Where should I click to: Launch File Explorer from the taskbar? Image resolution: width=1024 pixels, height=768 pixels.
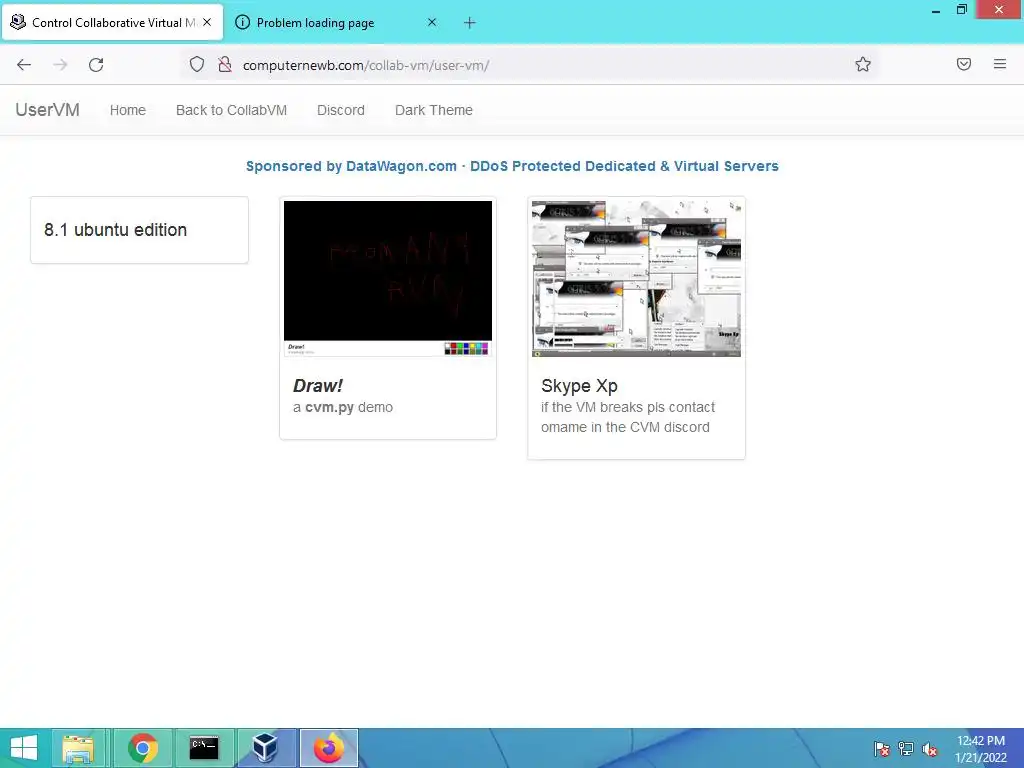[x=78, y=748]
